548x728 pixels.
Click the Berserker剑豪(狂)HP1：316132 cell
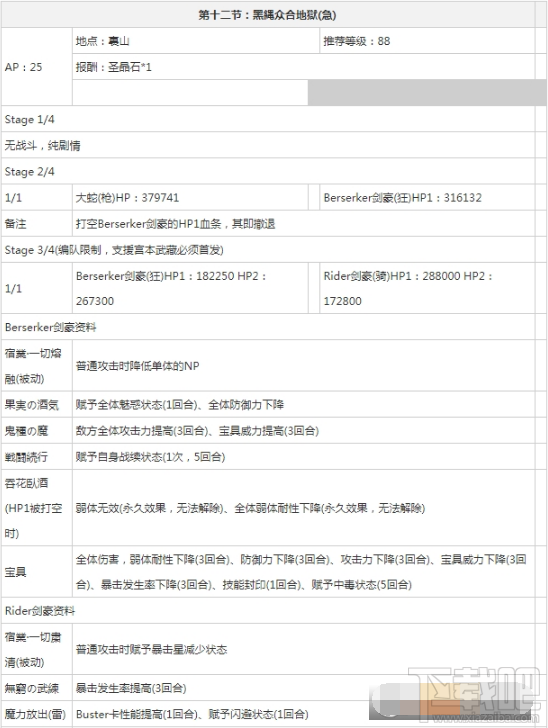(x=426, y=197)
